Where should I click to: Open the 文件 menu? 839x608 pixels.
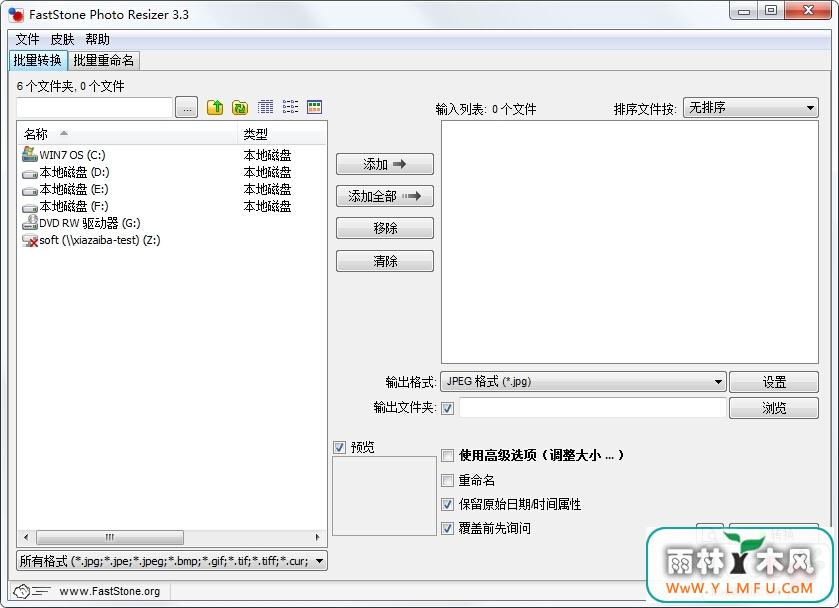[27, 39]
